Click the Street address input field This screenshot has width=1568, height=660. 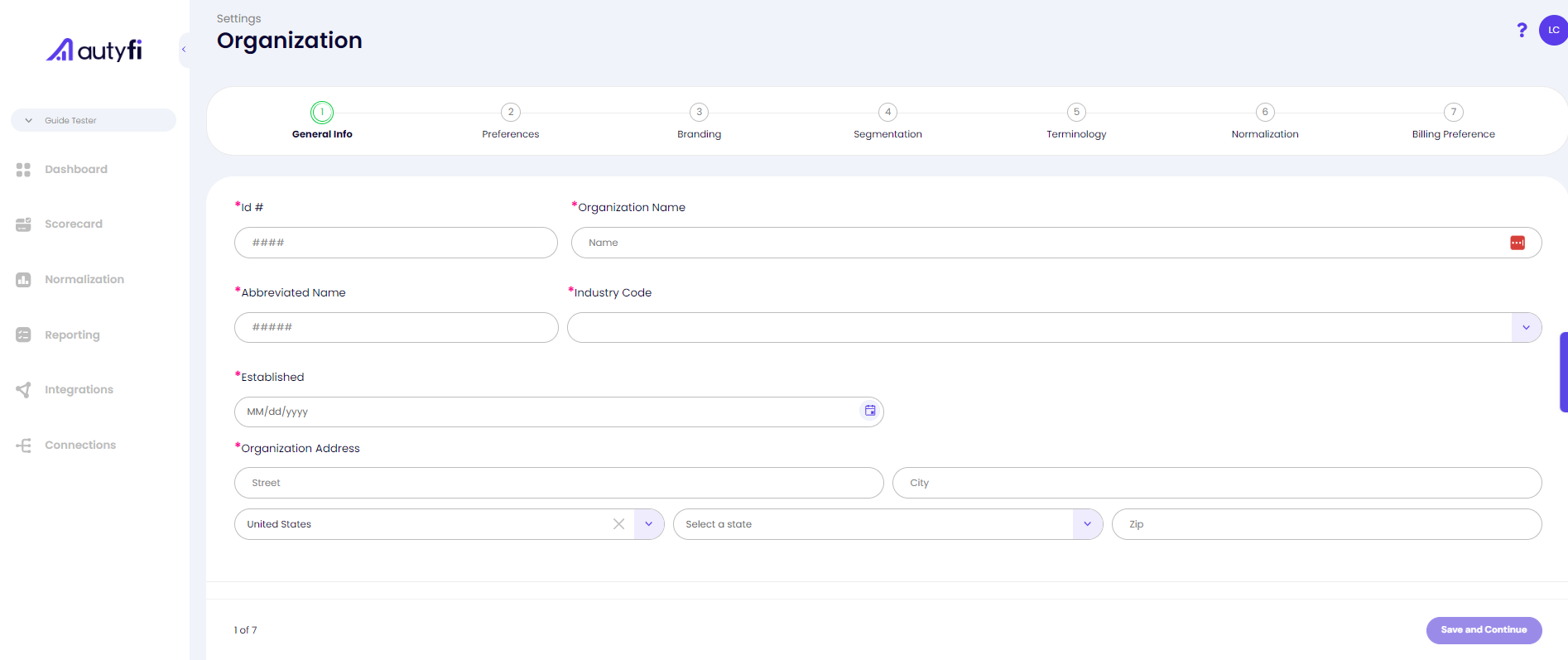pyautogui.click(x=559, y=483)
